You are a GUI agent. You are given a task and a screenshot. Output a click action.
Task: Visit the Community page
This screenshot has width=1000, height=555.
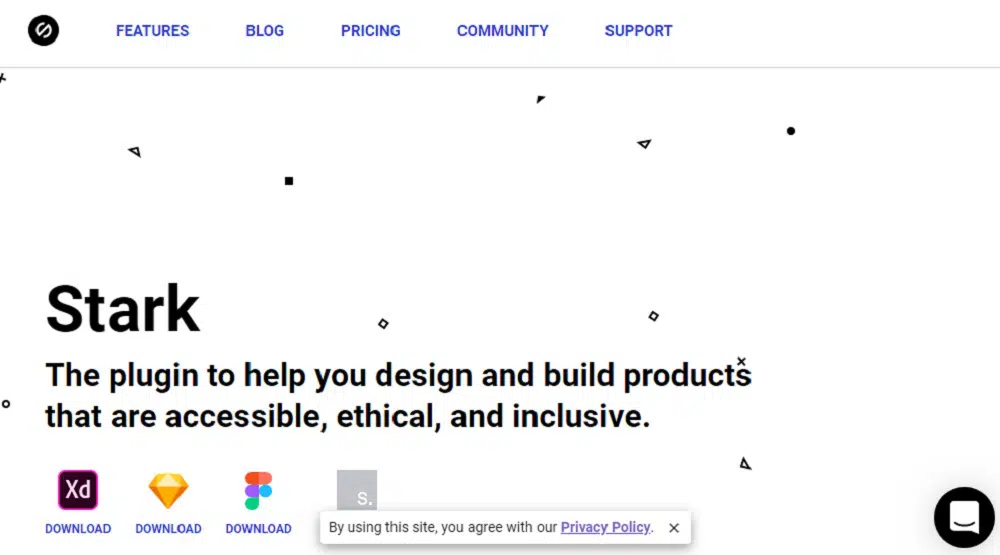502,31
